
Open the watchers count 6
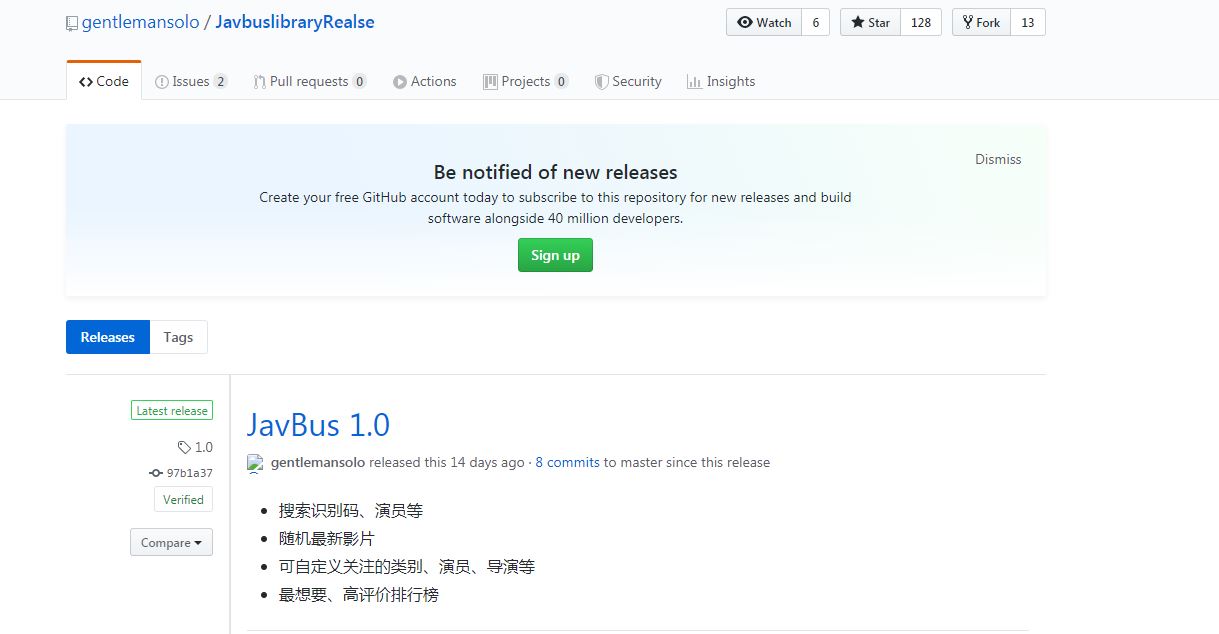pos(816,22)
